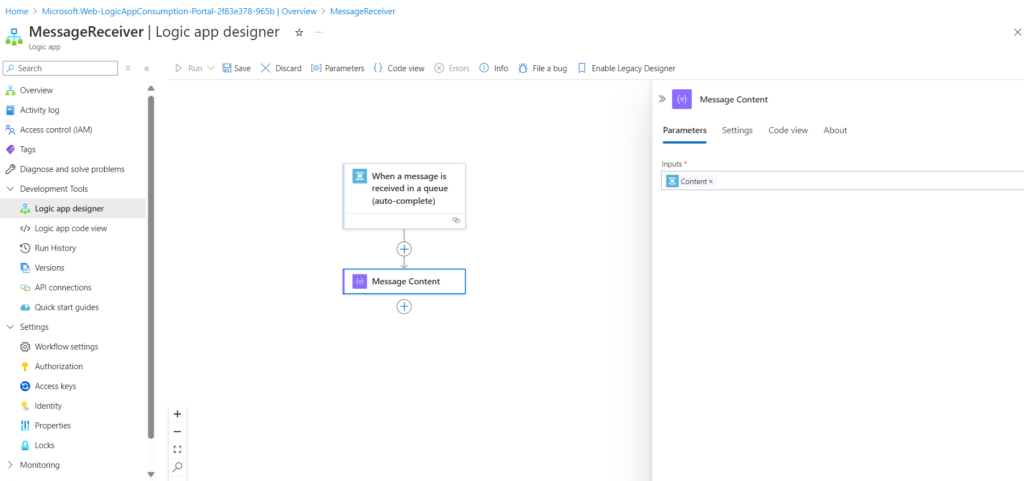Expand the Monitoring section
The width and height of the screenshot is (1024, 481).
tap(10, 465)
